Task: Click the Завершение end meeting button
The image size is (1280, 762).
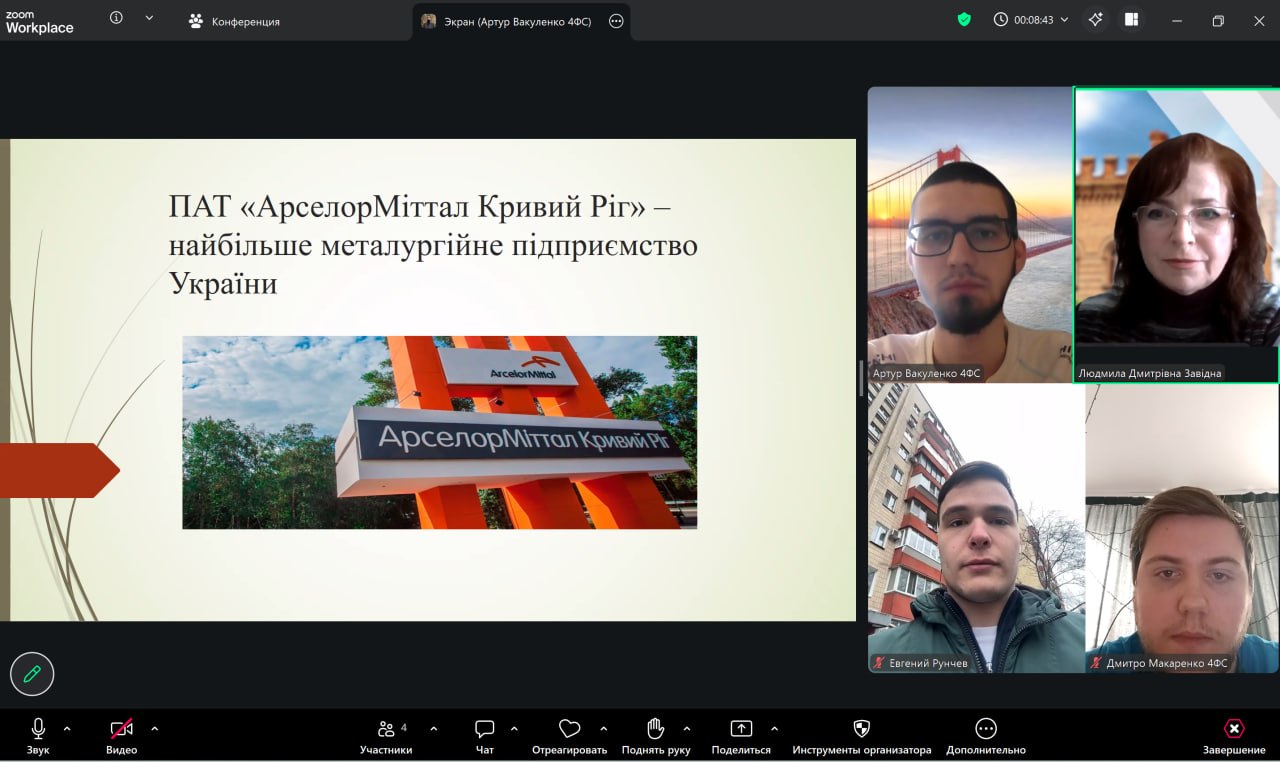Action: point(1234,735)
